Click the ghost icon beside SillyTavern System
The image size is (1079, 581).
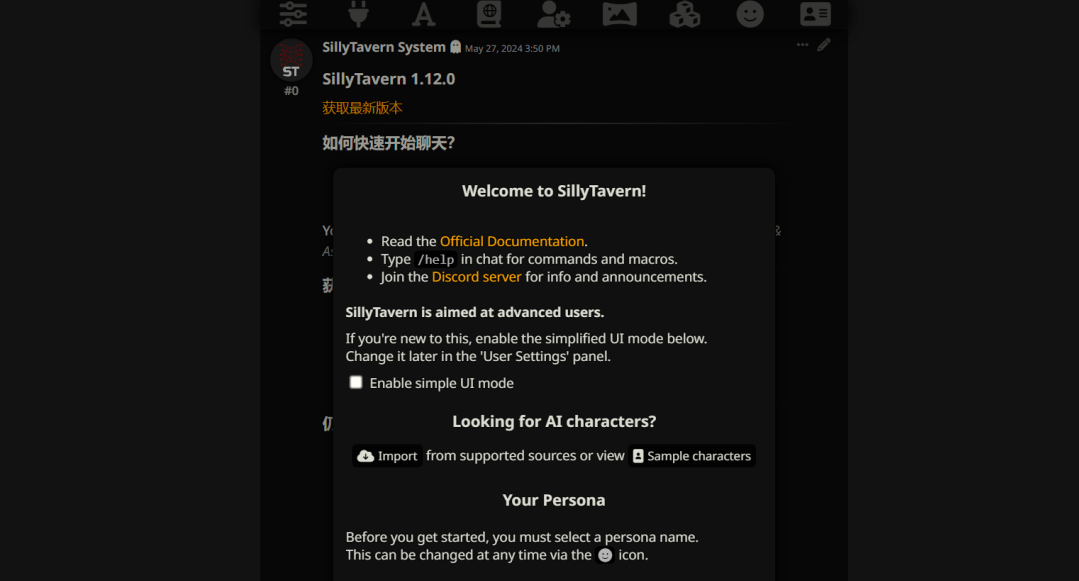pyautogui.click(x=456, y=47)
